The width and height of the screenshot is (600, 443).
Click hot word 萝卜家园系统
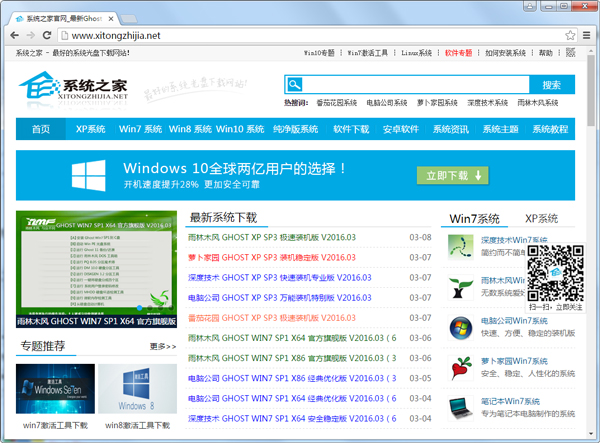pyautogui.click(x=437, y=103)
